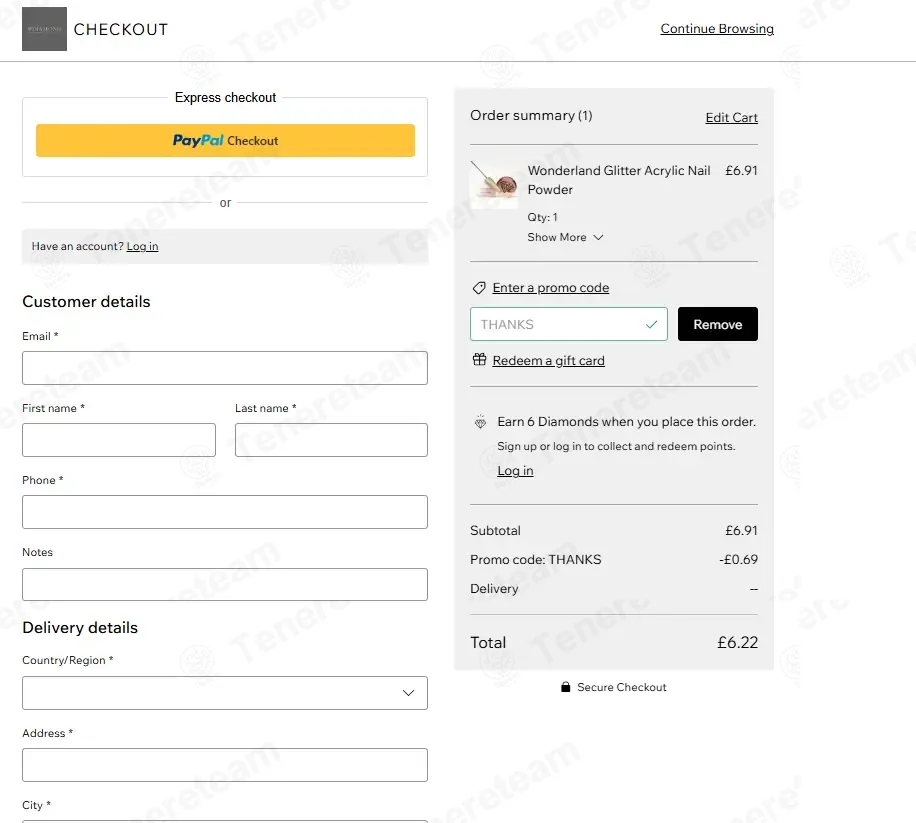Click the Order summary (1) heading
The image size is (916, 823).
pos(531,116)
